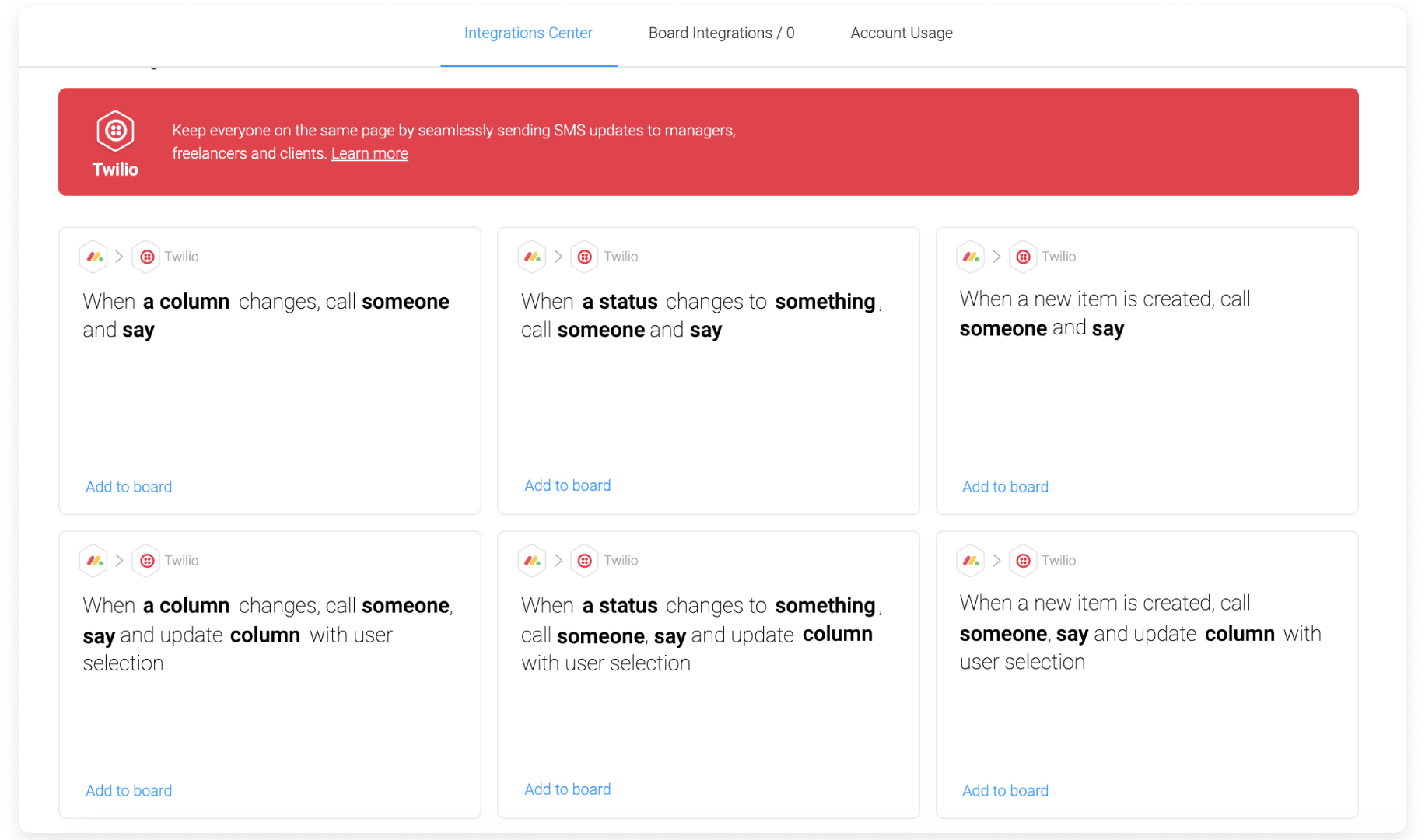Open the Account Usage tab

pyautogui.click(x=901, y=33)
